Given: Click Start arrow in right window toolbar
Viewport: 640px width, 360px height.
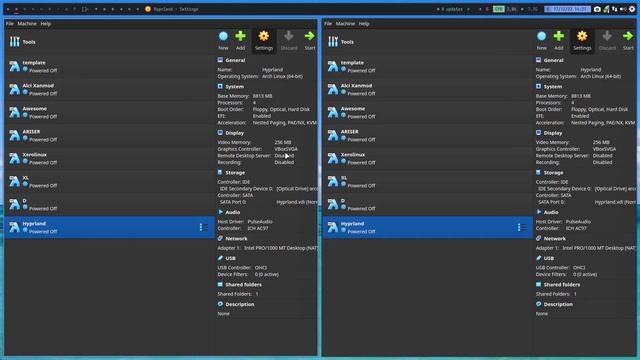Looking at the screenshot, I should click(628, 36).
